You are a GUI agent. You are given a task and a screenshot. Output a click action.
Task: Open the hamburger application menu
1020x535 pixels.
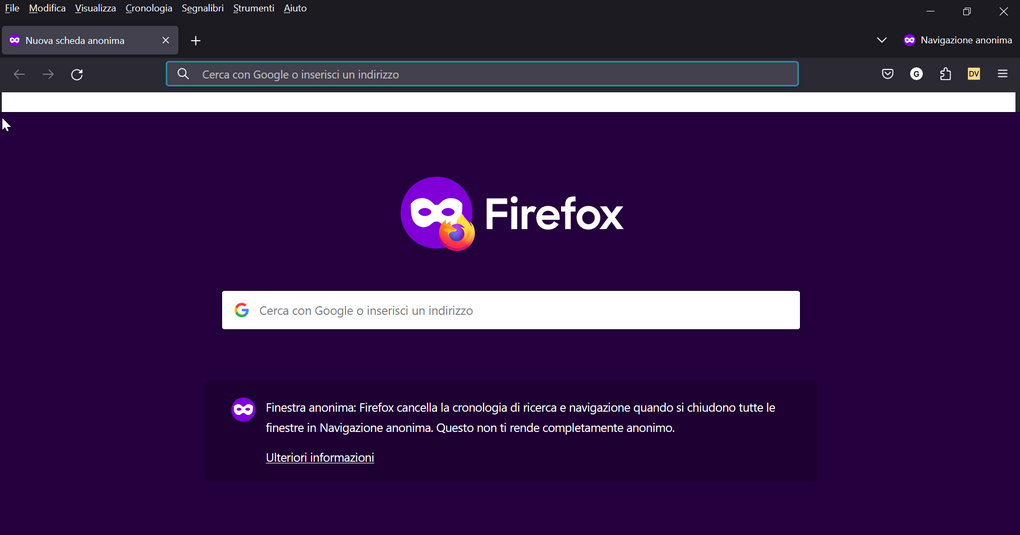[1002, 74]
